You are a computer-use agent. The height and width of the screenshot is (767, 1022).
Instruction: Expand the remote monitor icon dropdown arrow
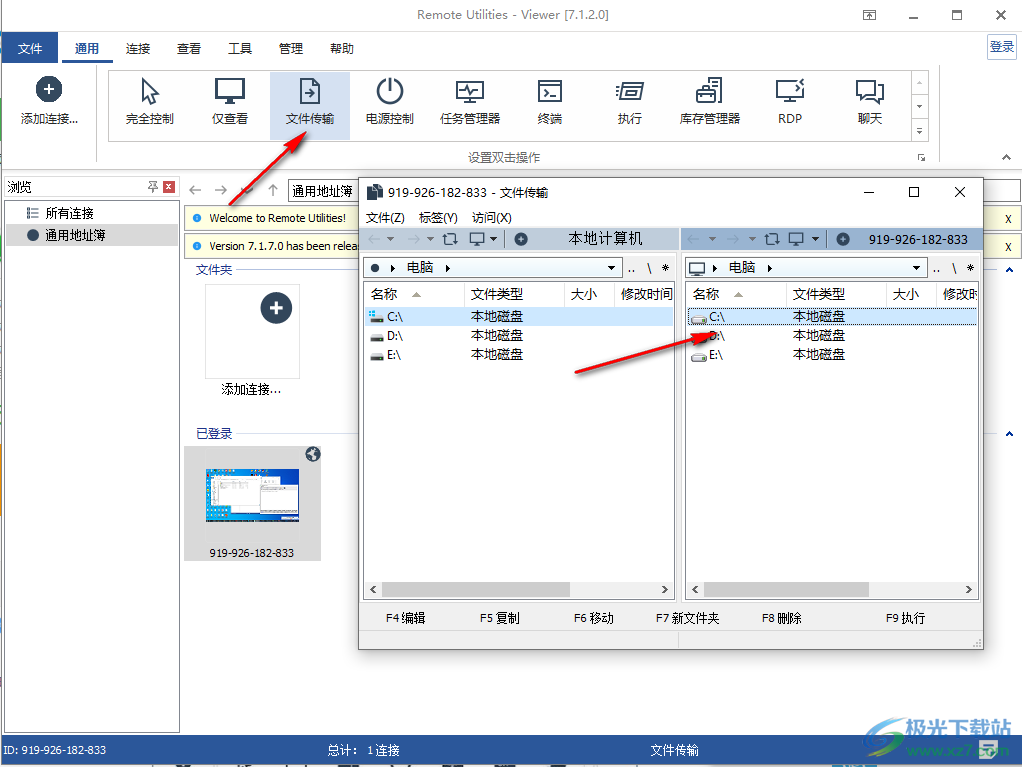[815, 239]
